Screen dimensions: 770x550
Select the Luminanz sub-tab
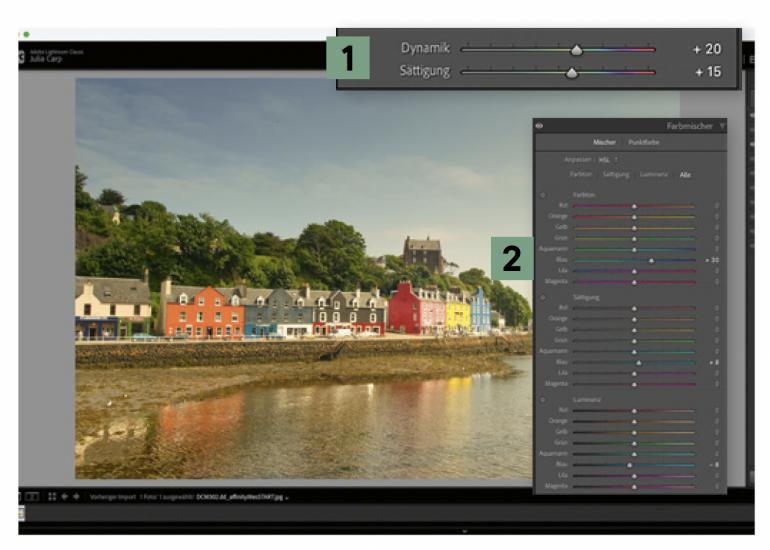pos(654,174)
